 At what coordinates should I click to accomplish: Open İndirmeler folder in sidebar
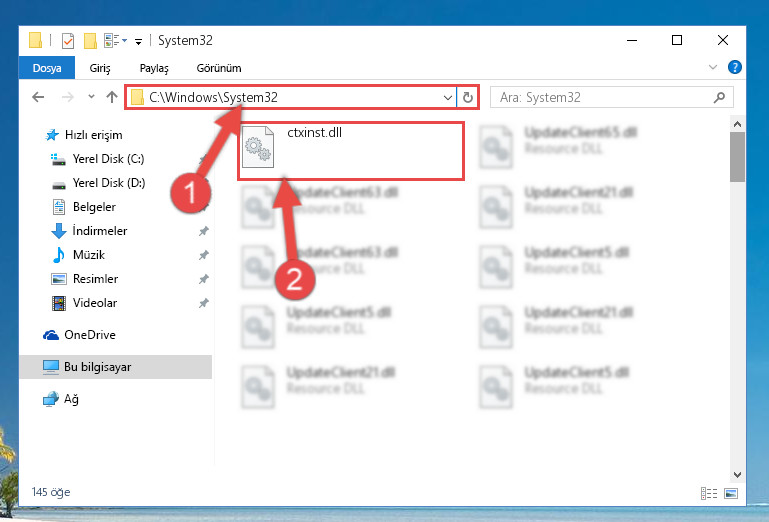point(89,231)
